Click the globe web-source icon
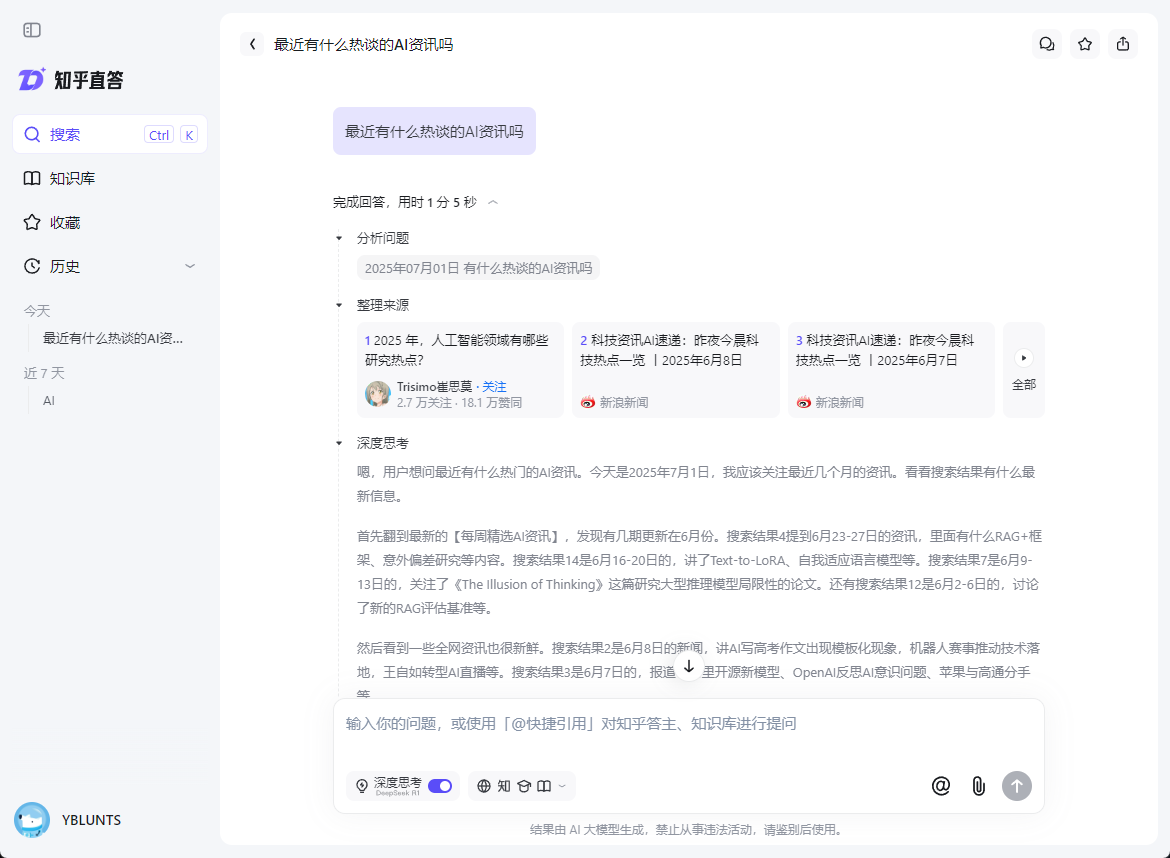 pos(484,786)
